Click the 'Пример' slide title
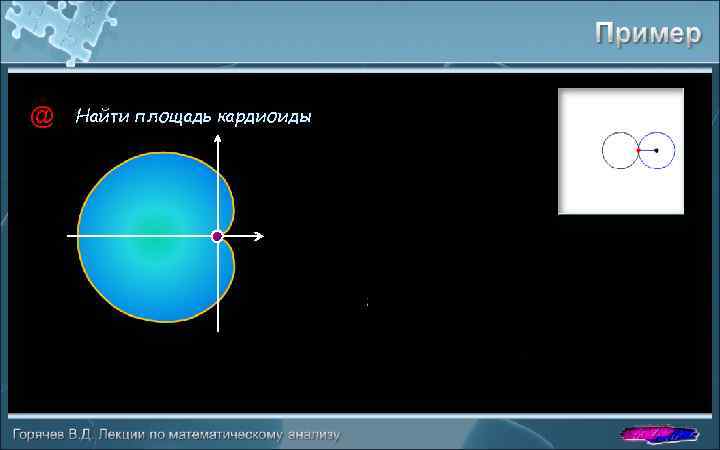720x450 pixels. coord(648,34)
